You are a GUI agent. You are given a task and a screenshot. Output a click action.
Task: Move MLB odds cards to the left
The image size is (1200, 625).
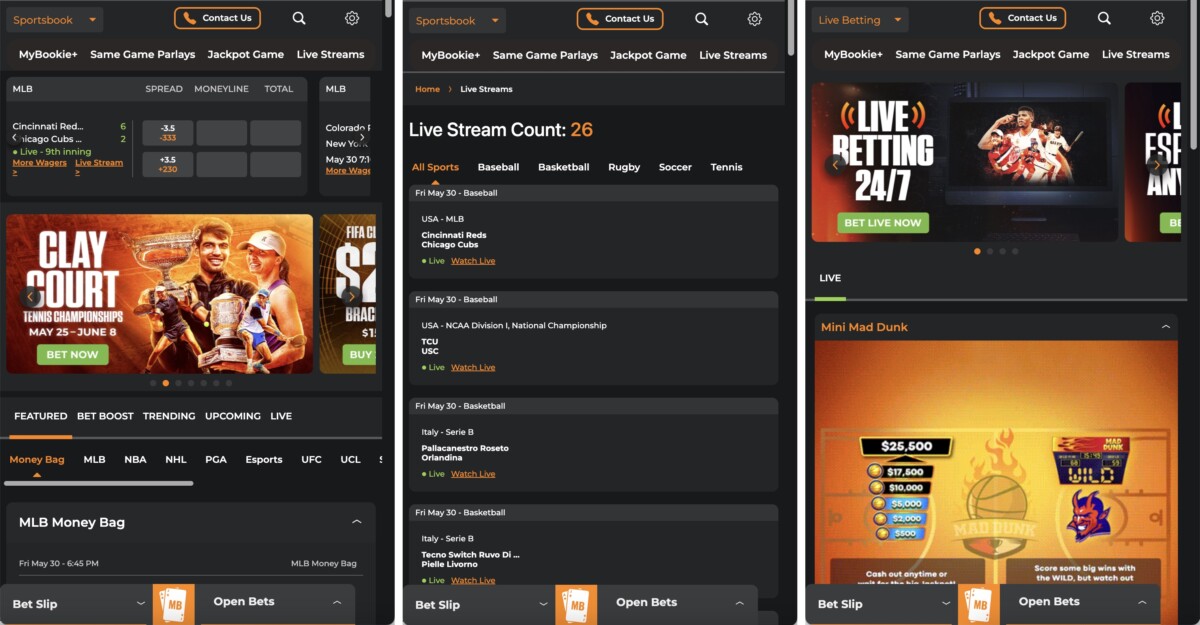tap(16, 137)
